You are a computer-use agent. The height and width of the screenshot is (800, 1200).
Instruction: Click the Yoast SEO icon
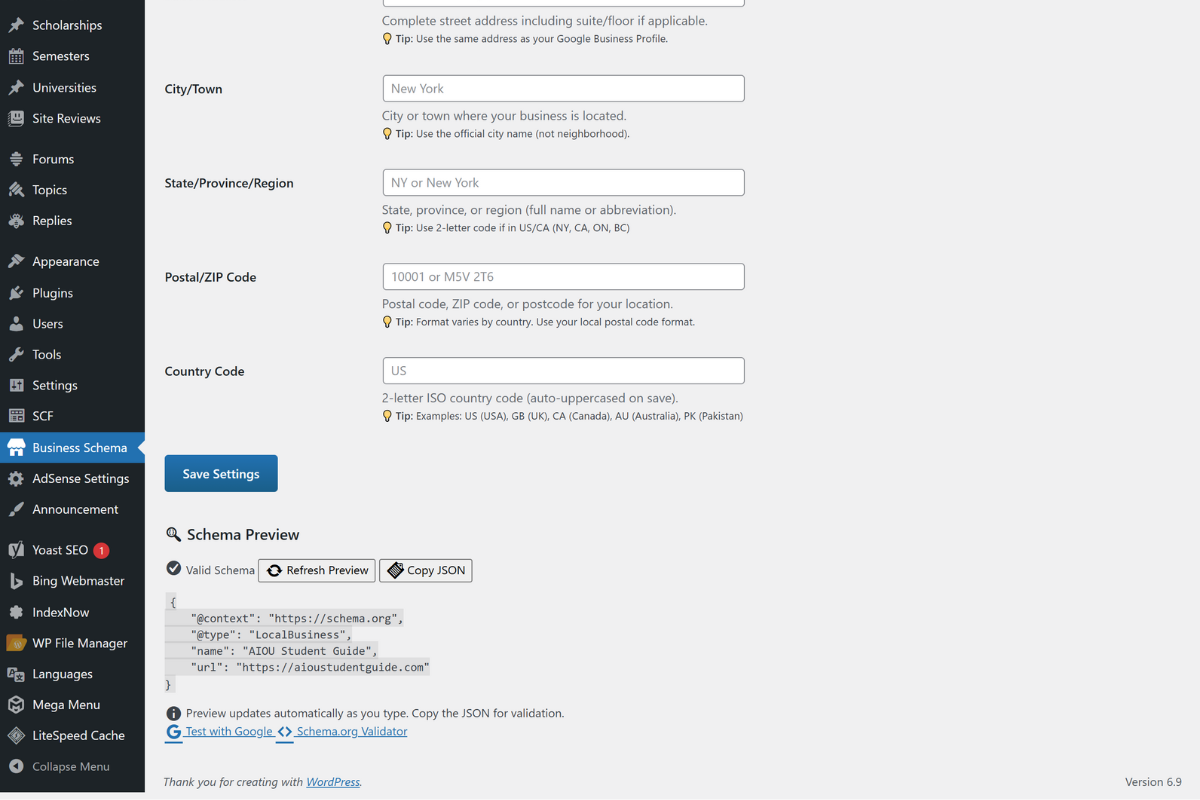(x=16, y=550)
